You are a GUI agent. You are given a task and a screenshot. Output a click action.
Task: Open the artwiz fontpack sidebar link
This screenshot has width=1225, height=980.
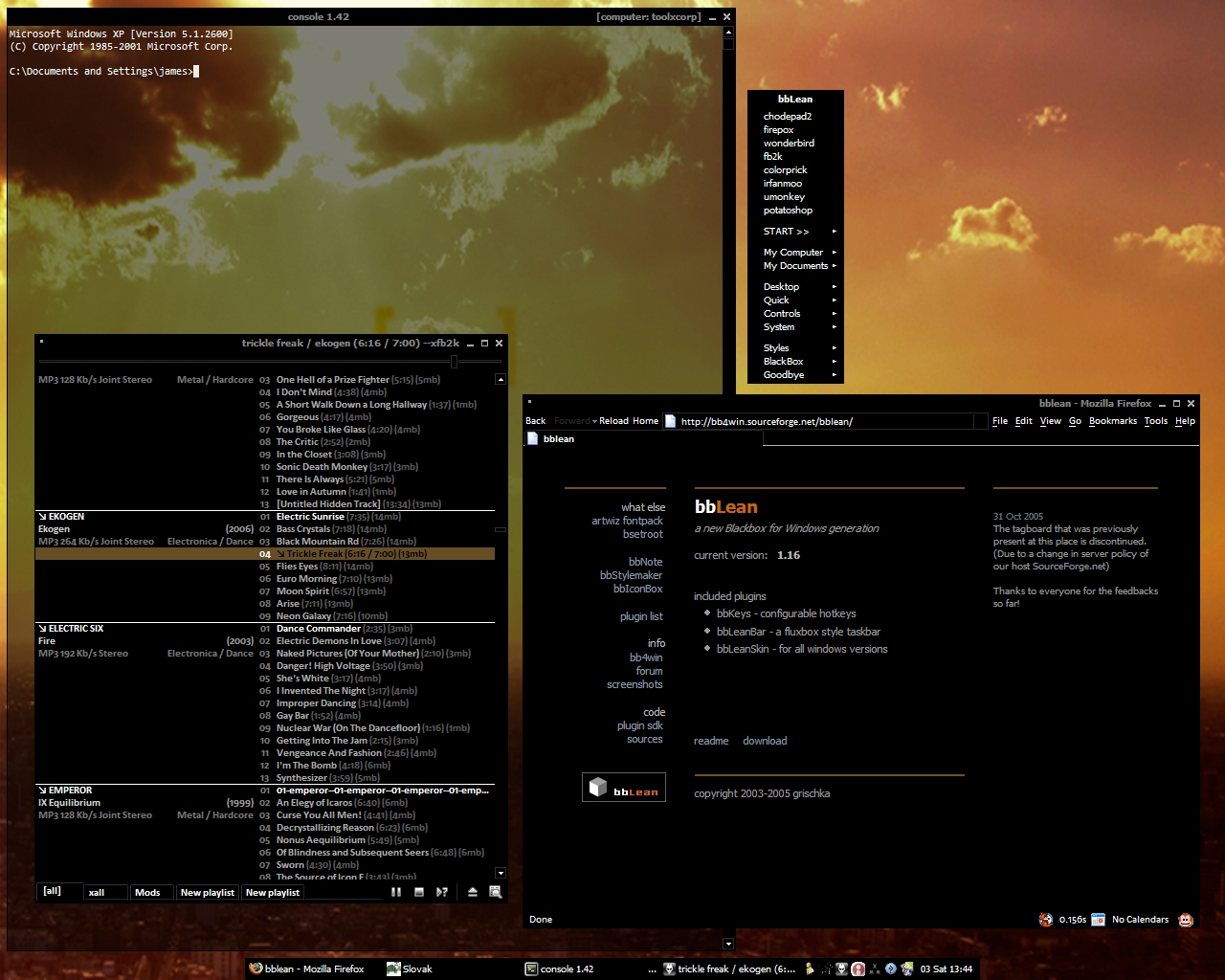click(x=627, y=521)
